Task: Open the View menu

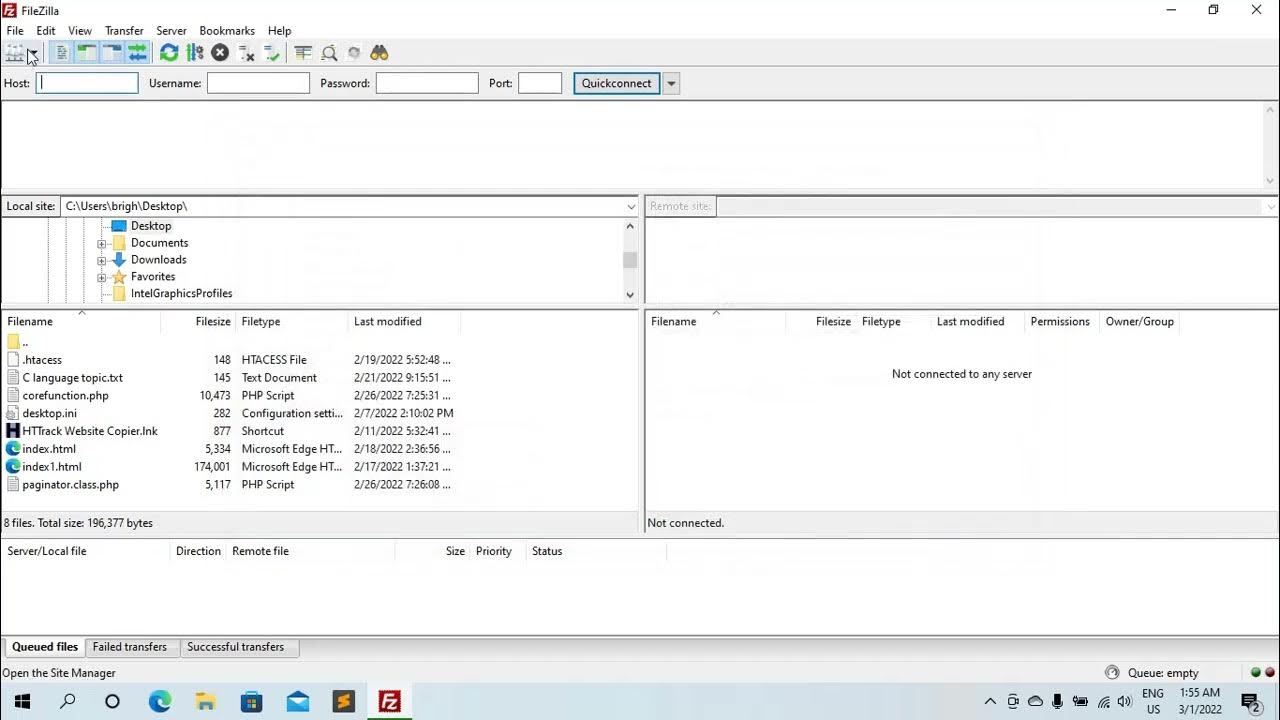Action: (x=80, y=31)
